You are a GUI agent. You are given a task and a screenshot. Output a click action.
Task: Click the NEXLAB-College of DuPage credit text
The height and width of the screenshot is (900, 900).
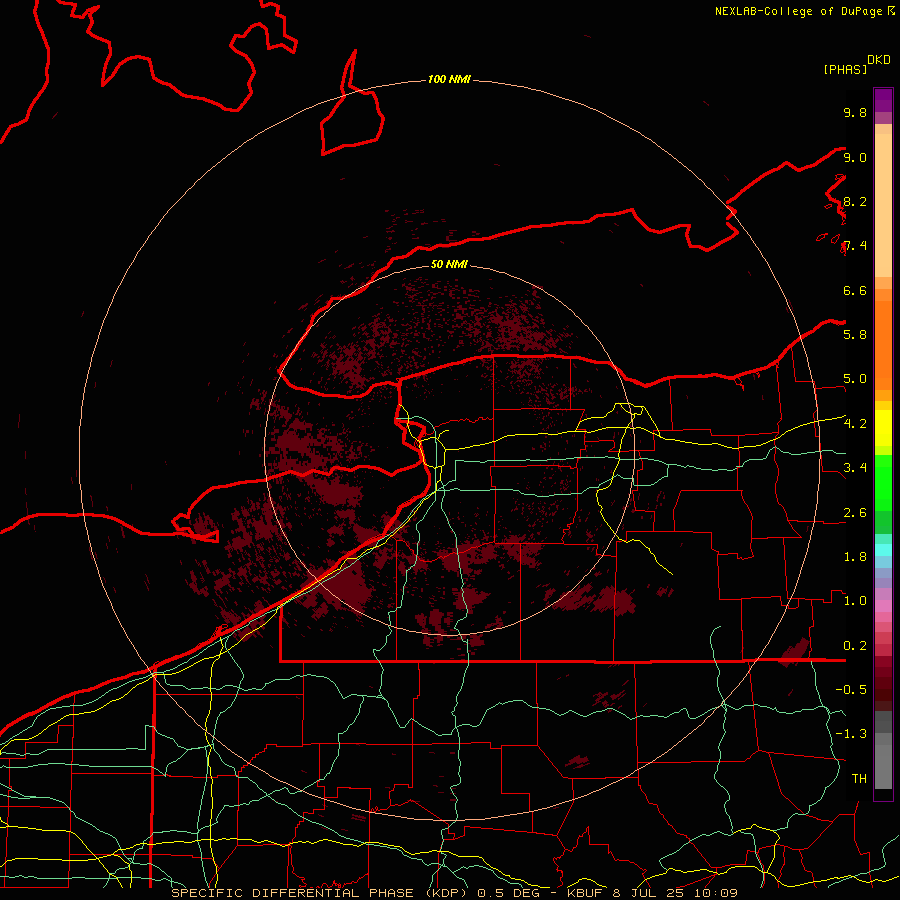[x=799, y=11]
